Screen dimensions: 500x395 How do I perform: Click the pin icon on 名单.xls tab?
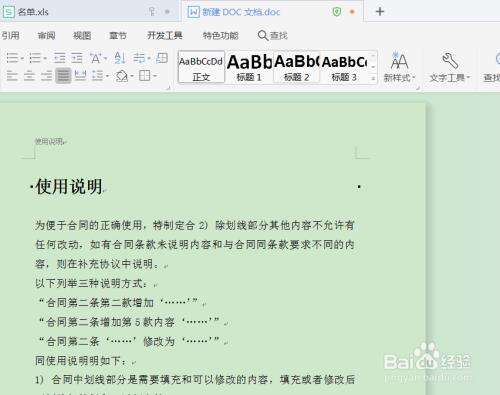point(152,12)
